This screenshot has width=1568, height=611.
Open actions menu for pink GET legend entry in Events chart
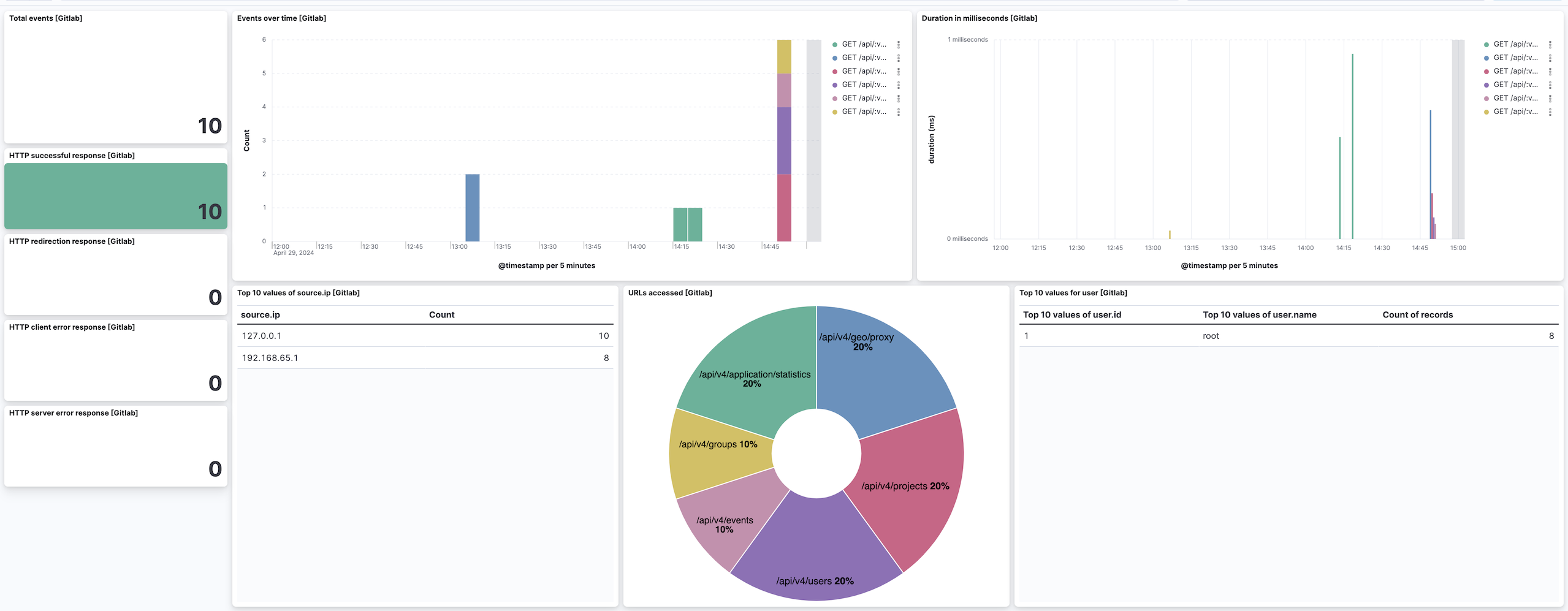pos(899,98)
